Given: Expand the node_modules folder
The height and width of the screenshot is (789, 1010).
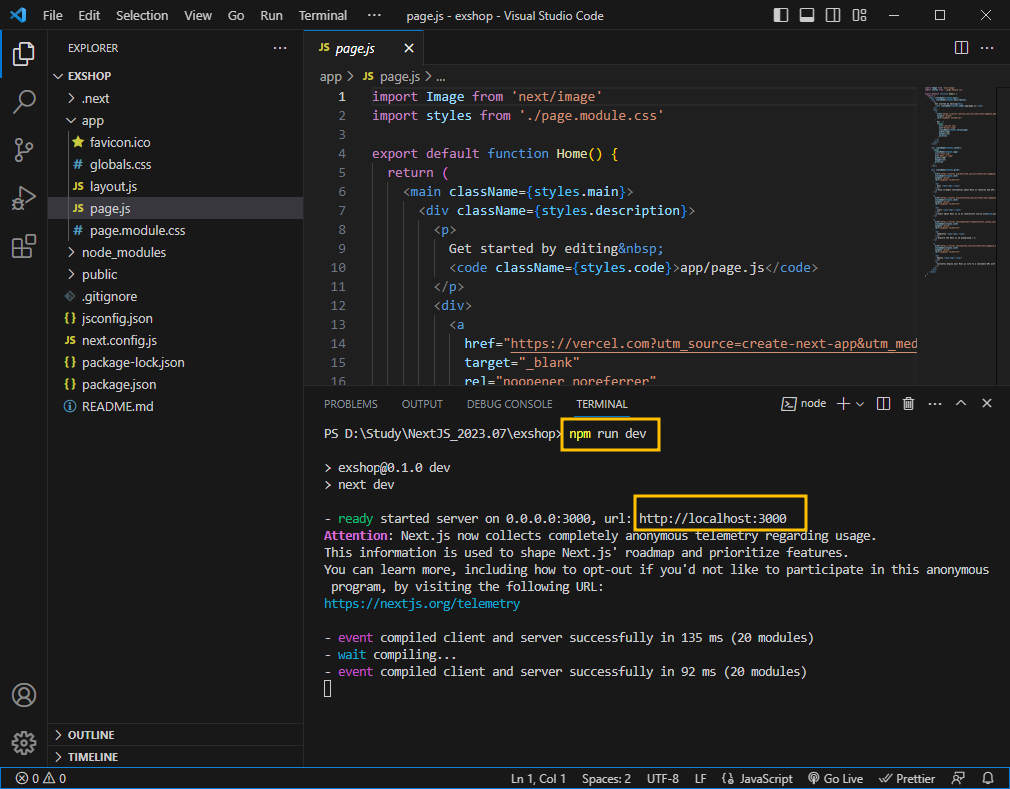Looking at the screenshot, I should 175,252.
